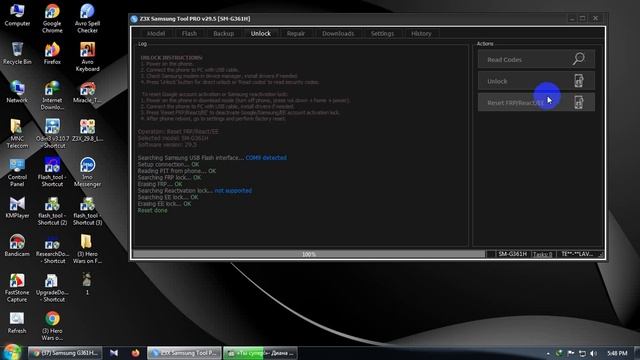Open the Computer desktop icon
The width and height of the screenshot is (640, 360).
pos(17,16)
